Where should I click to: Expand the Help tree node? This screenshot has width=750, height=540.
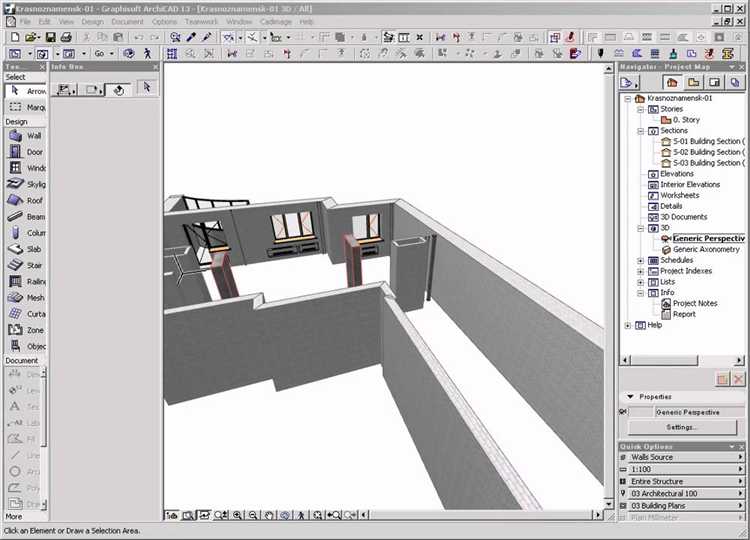(628, 325)
